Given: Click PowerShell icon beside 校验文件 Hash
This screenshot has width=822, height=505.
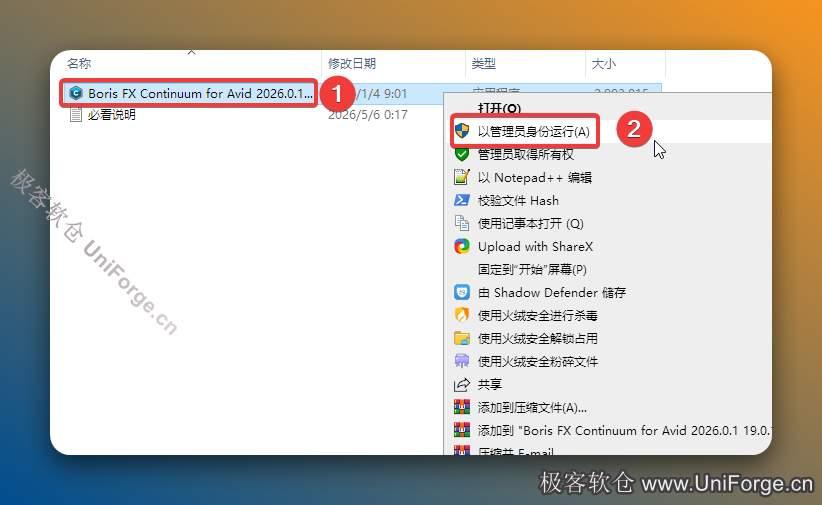Looking at the screenshot, I should tap(462, 200).
